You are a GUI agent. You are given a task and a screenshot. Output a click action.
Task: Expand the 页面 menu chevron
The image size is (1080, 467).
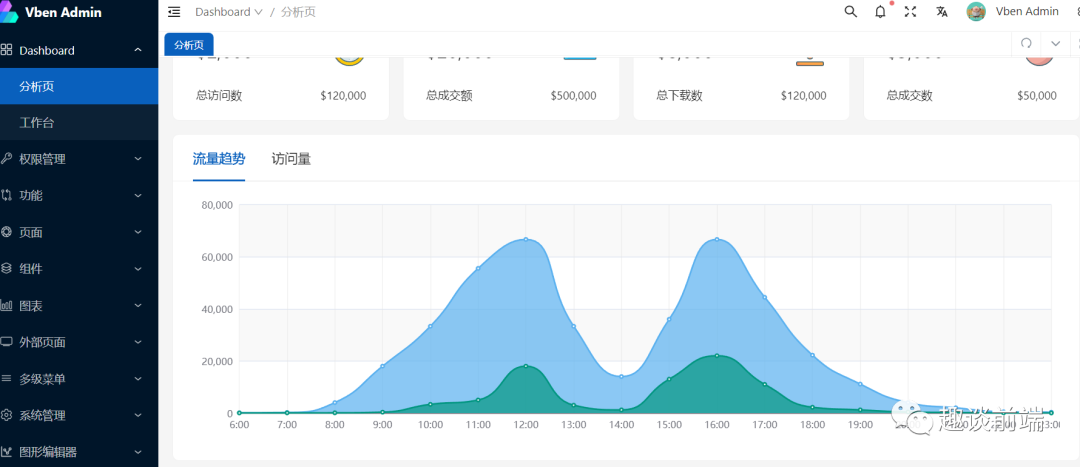(138, 232)
